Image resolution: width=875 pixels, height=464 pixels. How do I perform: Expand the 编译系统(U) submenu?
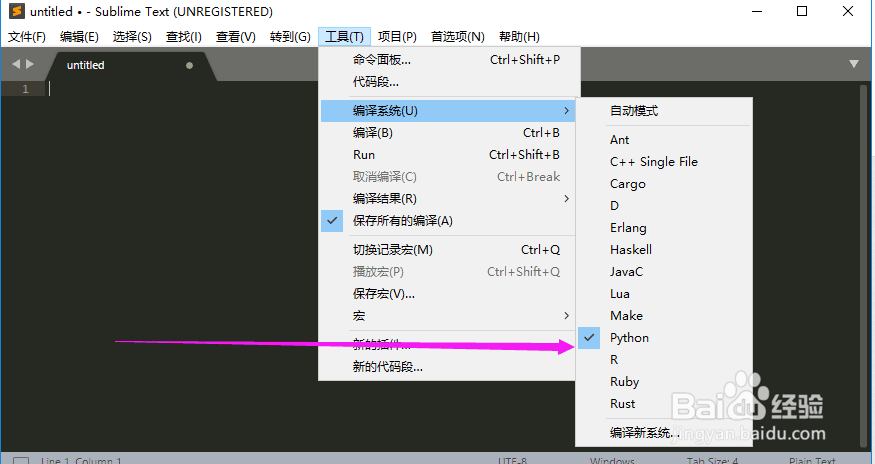click(448, 111)
